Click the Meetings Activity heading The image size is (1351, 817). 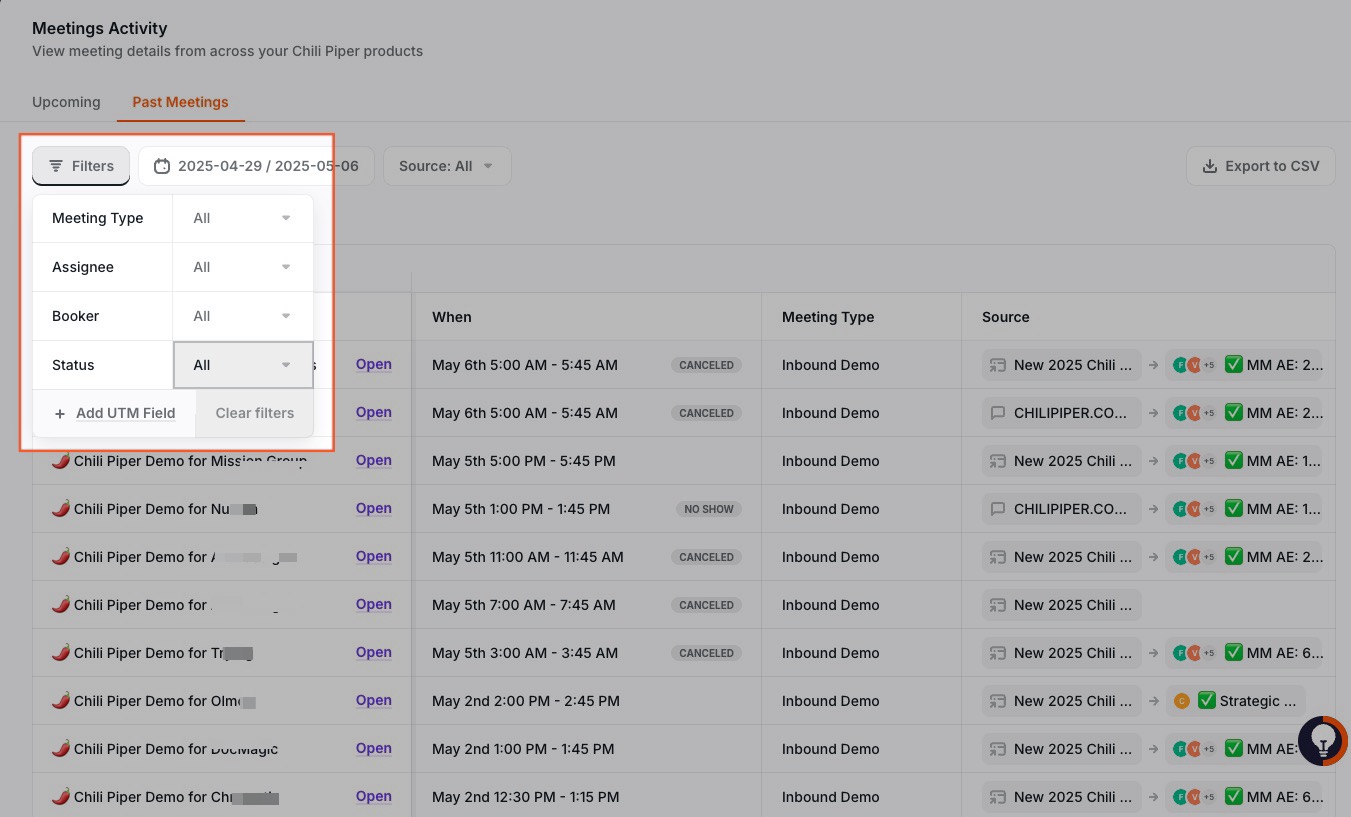point(100,28)
